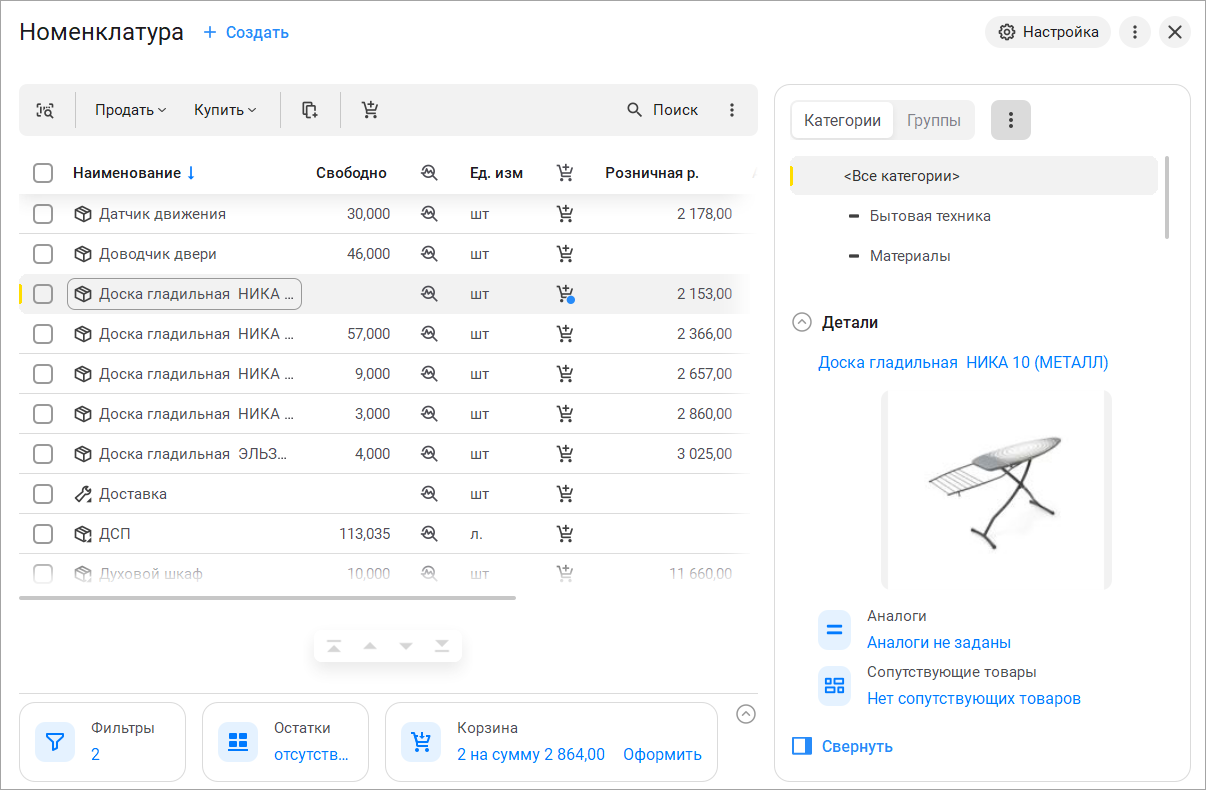Add Датчик движения to cart
The image size is (1206, 790).
(565, 213)
